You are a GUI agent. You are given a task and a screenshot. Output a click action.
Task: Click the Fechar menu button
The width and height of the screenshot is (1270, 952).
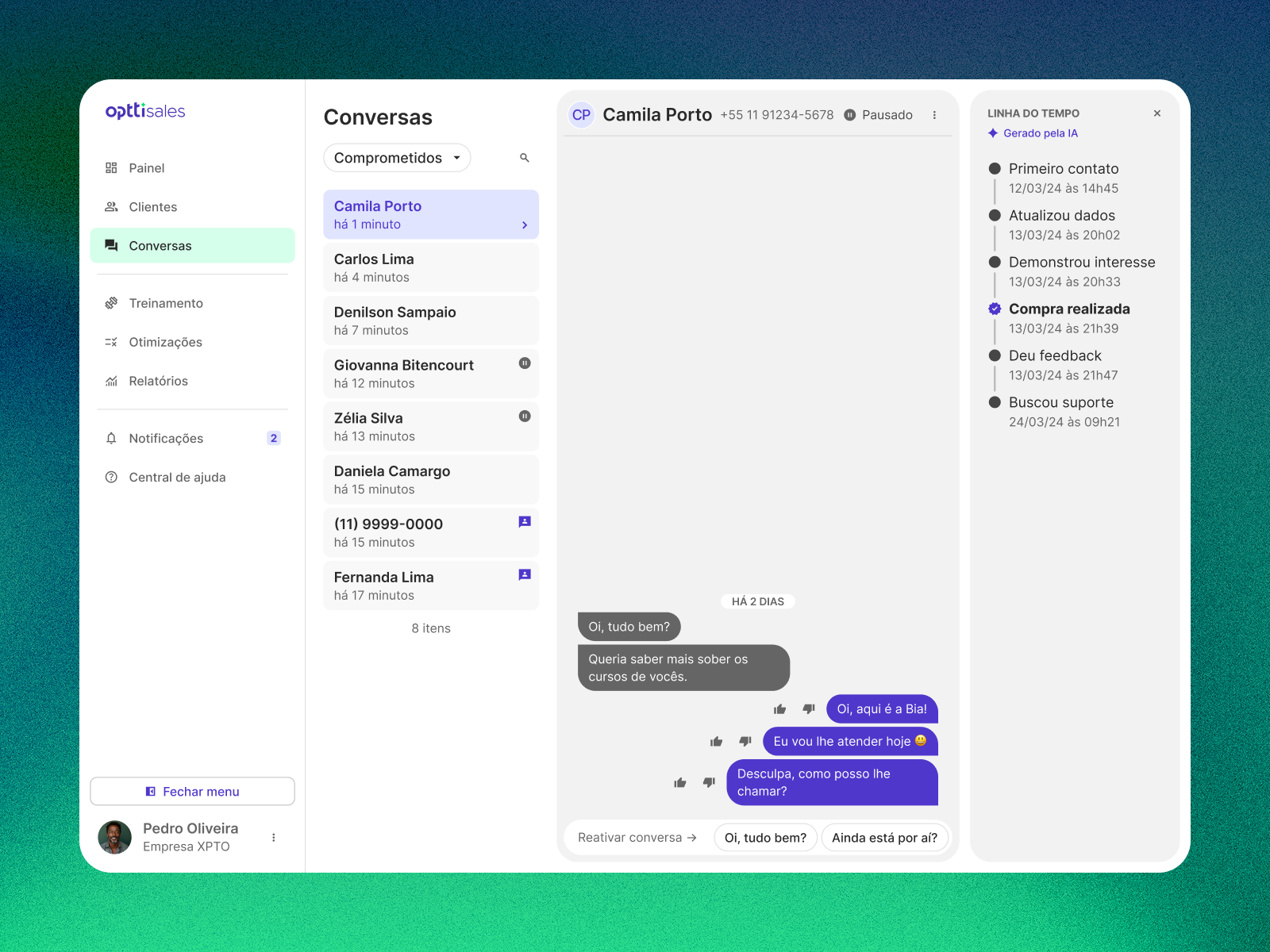coord(192,792)
